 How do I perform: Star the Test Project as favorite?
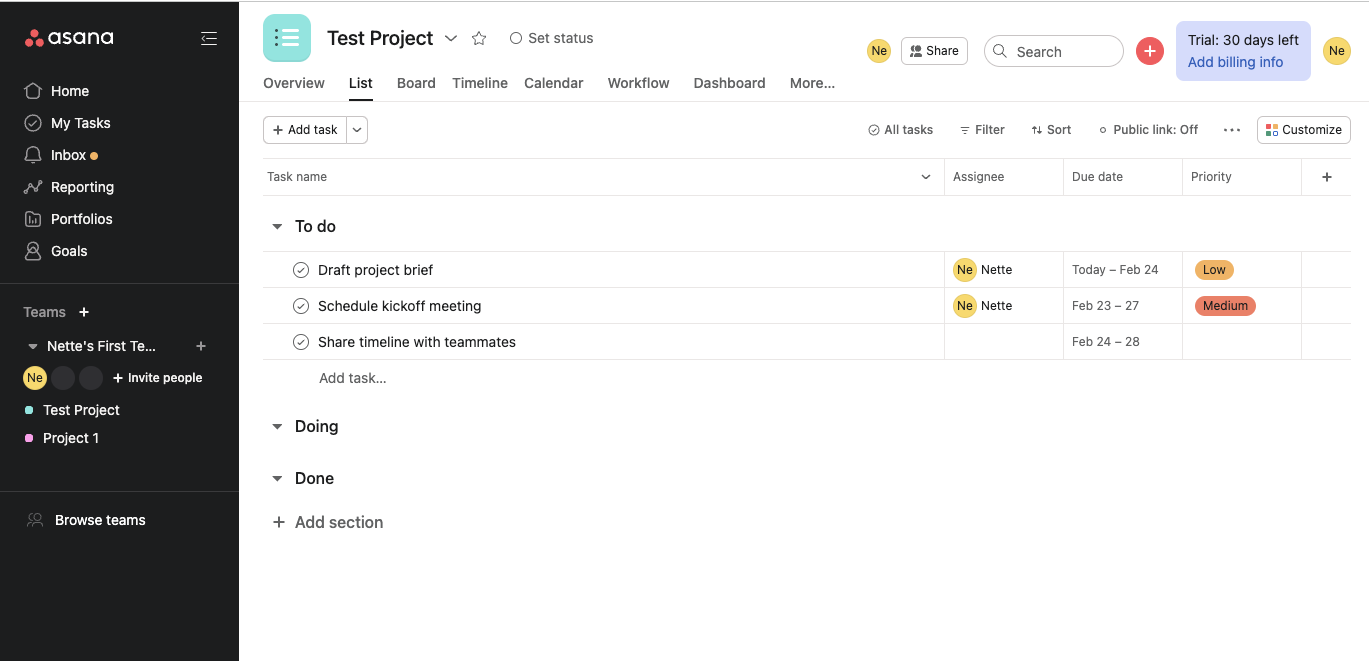(x=479, y=38)
